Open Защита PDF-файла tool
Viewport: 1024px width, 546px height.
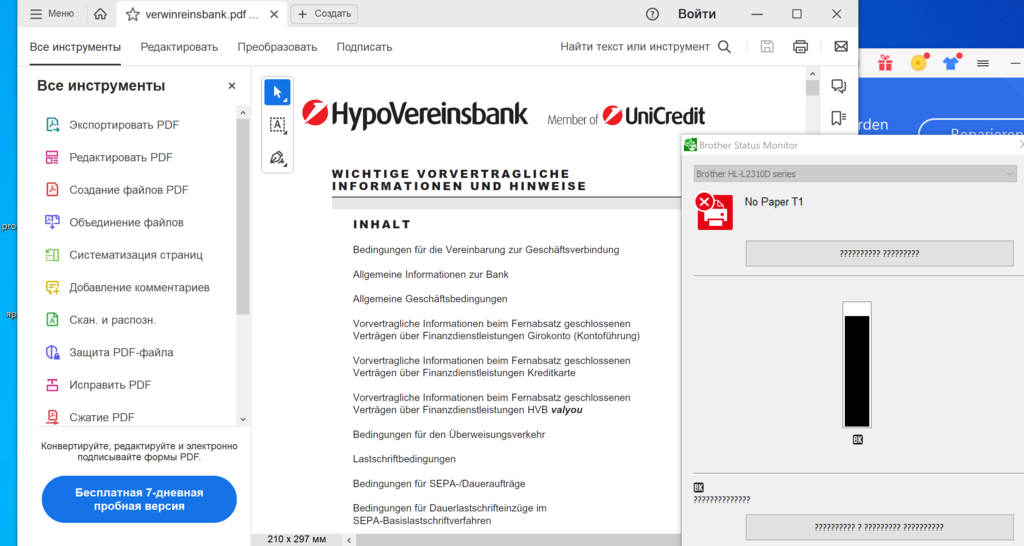[108, 353]
